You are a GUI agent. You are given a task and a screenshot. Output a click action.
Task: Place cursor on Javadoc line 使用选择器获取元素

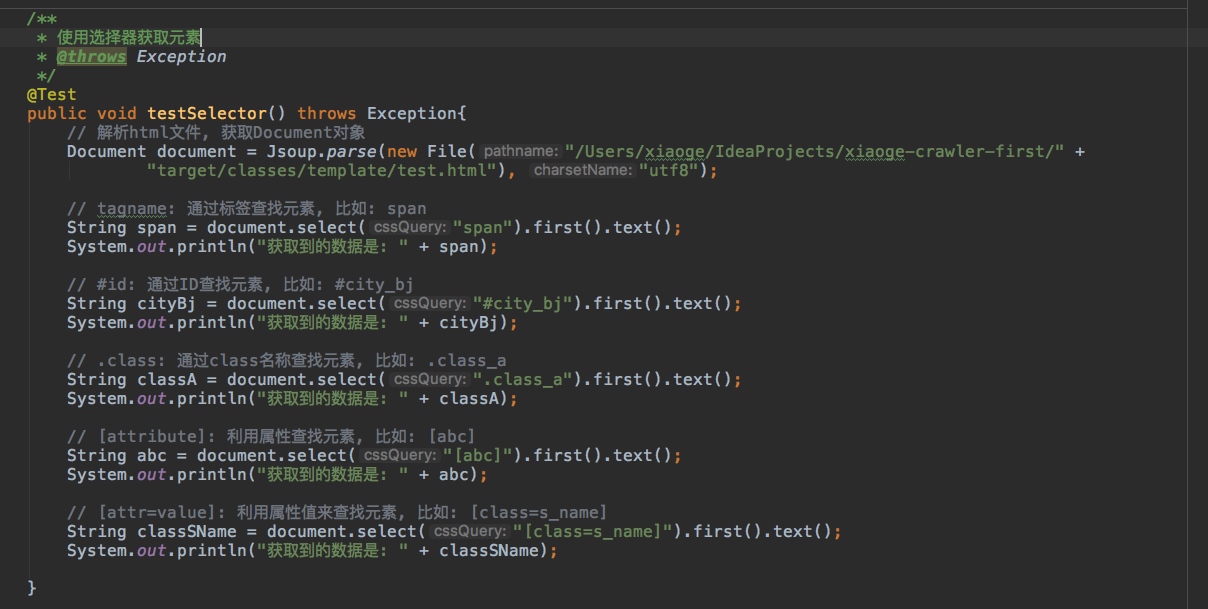coord(129,37)
